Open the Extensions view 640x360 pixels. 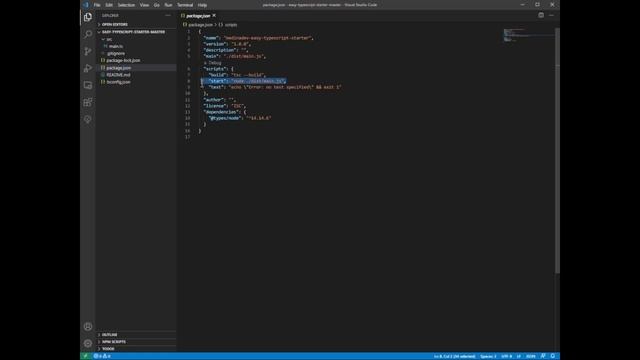click(x=88, y=102)
